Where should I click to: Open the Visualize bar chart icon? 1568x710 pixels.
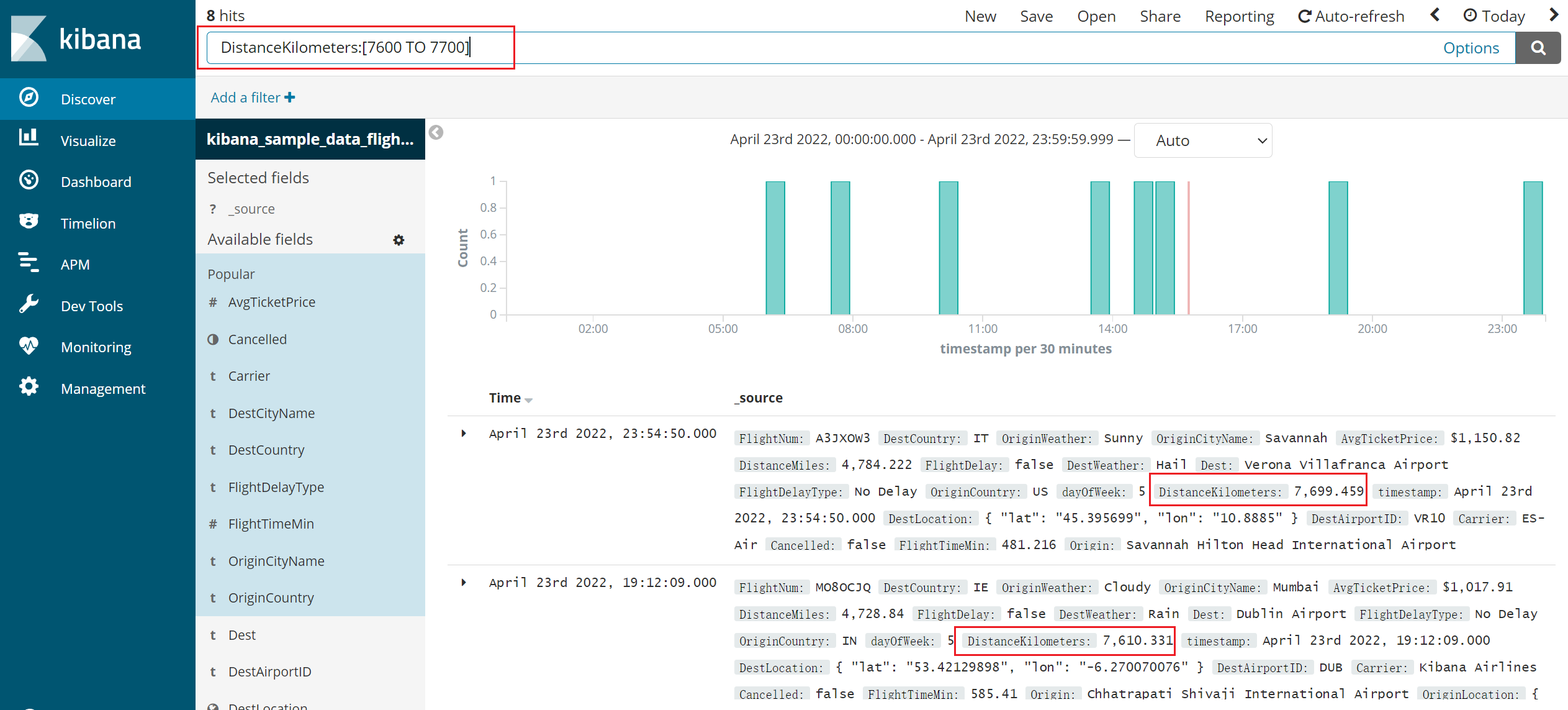29,138
